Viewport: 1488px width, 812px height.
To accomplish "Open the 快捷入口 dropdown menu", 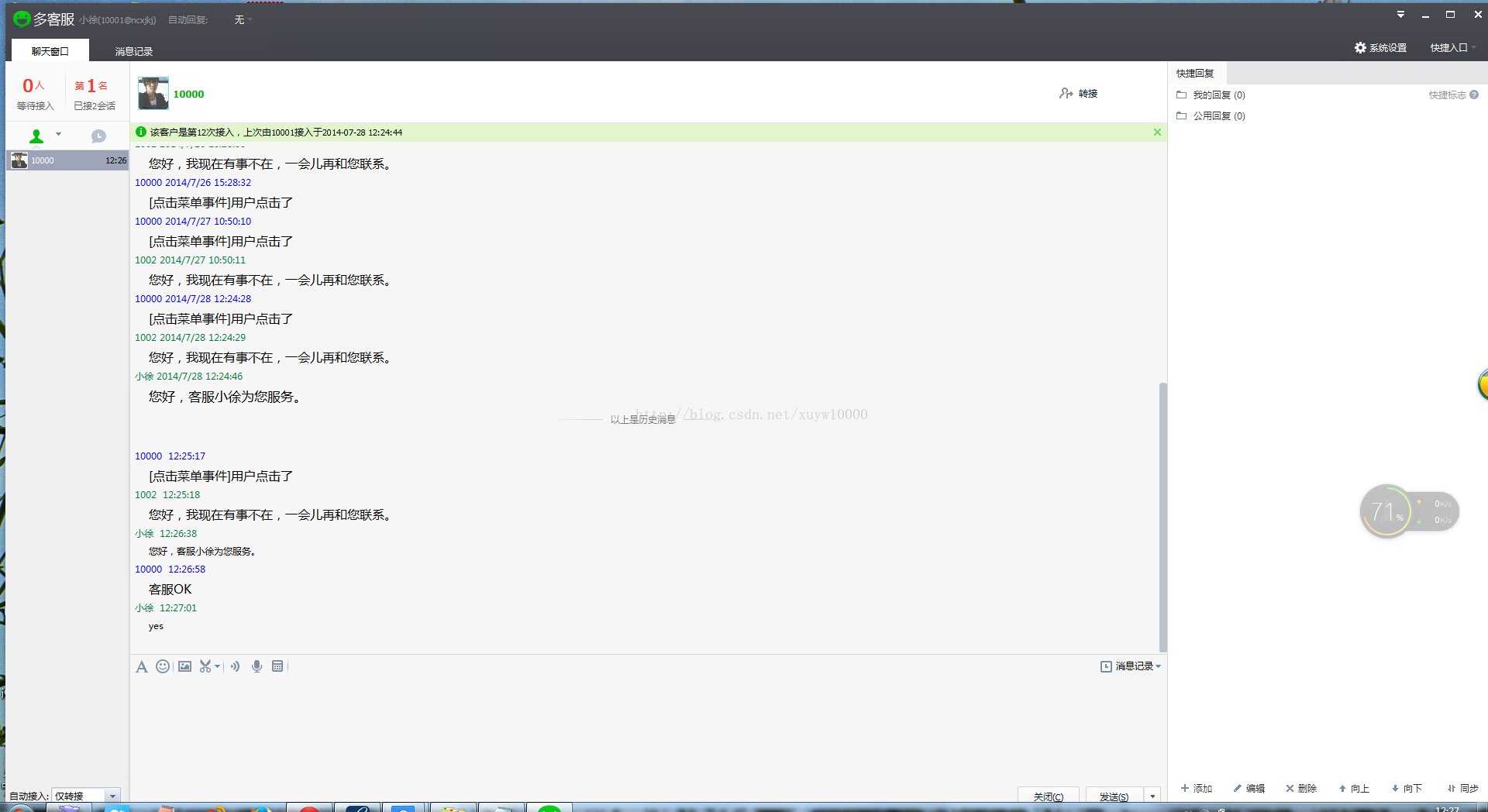I will tap(1453, 48).
